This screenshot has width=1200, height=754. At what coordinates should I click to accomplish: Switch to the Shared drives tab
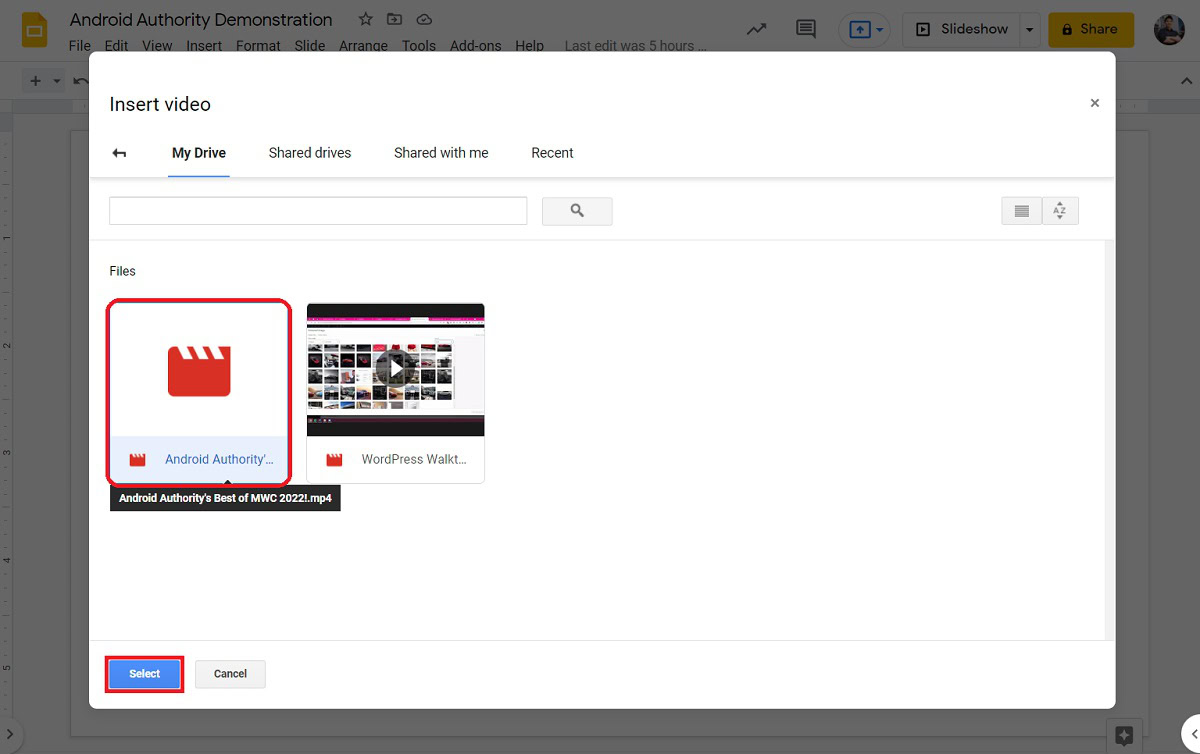click(310, 153)
